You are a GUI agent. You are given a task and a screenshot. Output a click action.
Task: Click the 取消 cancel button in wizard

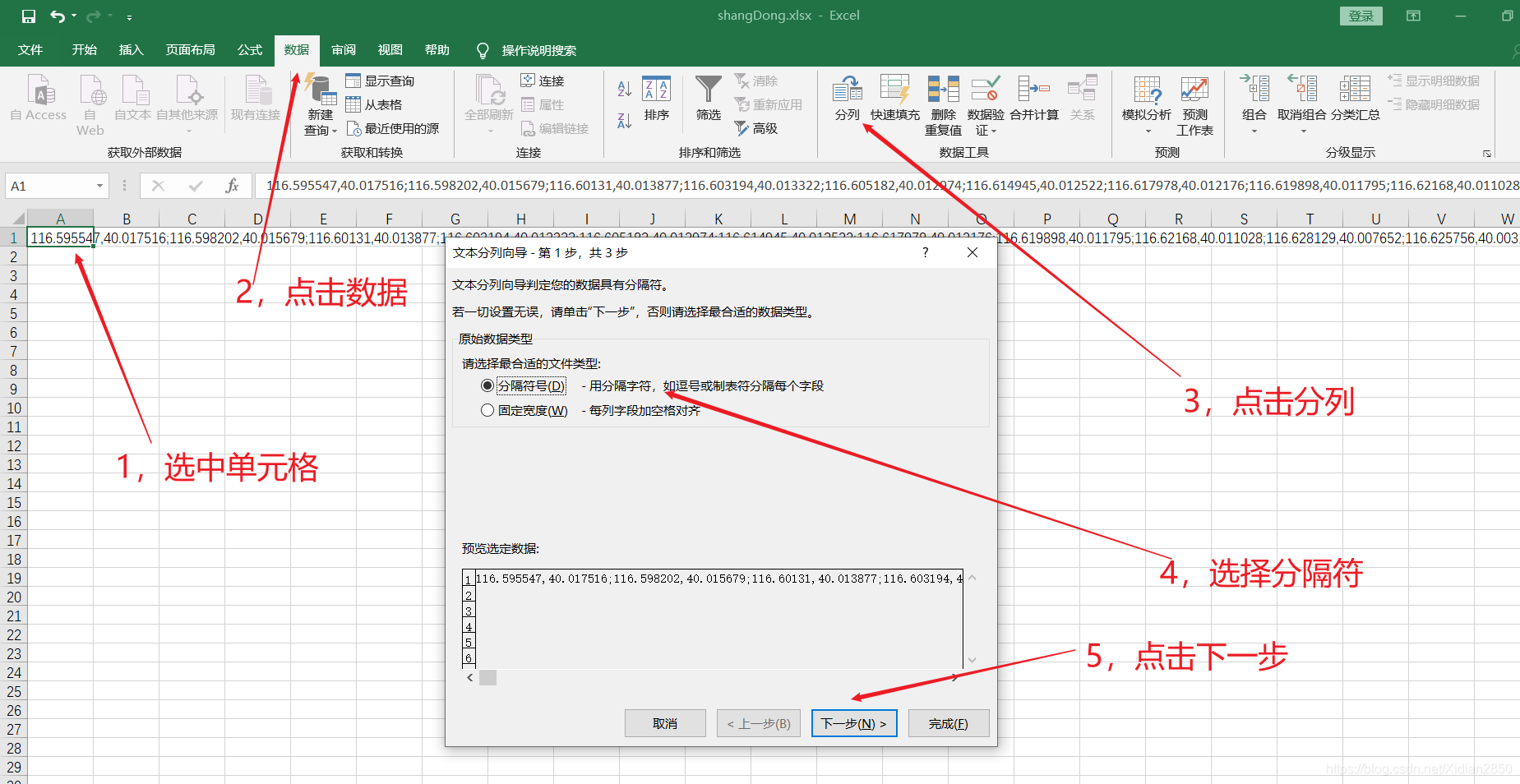665,723
